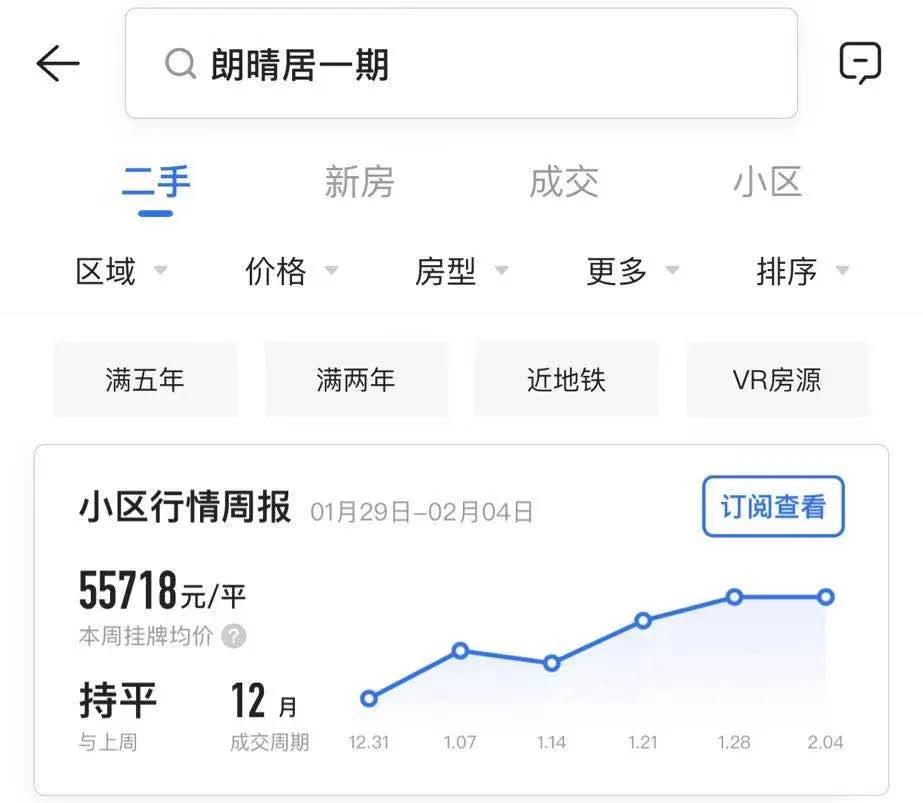
Task: Tap the 1.07 marker on trend line
Action: (460, 650)
